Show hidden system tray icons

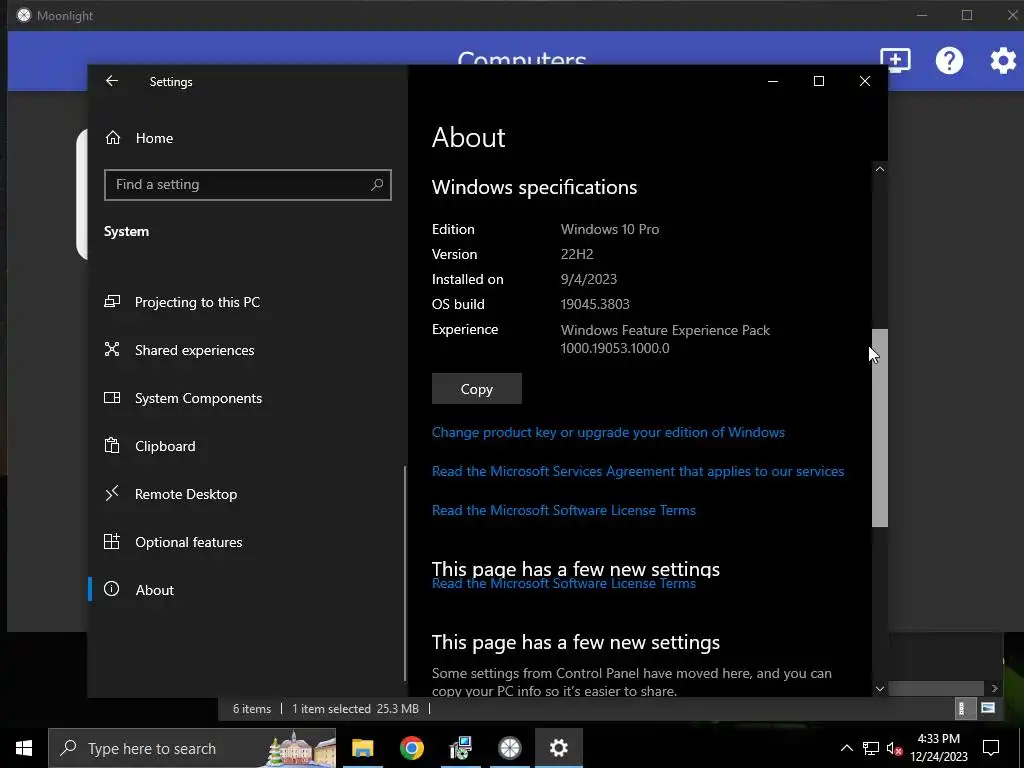[846, 748]
